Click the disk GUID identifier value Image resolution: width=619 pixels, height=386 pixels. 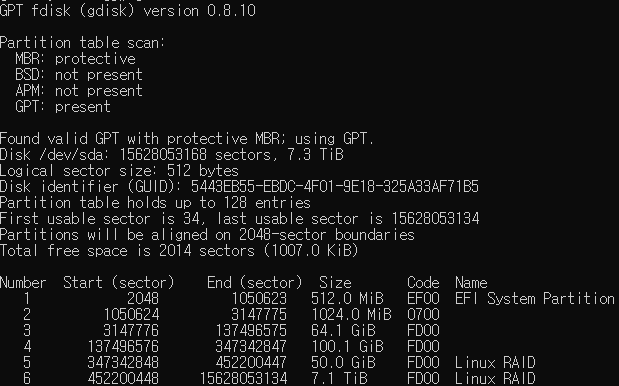[x=334, y=187]
